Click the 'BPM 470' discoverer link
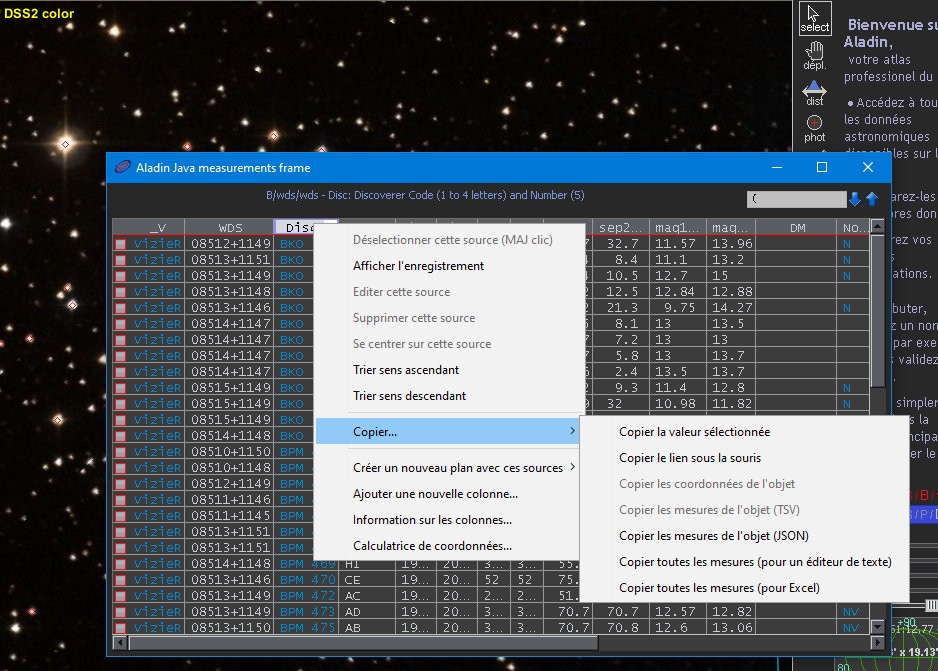This screenshot has height=671, width=938. (307, 580)
